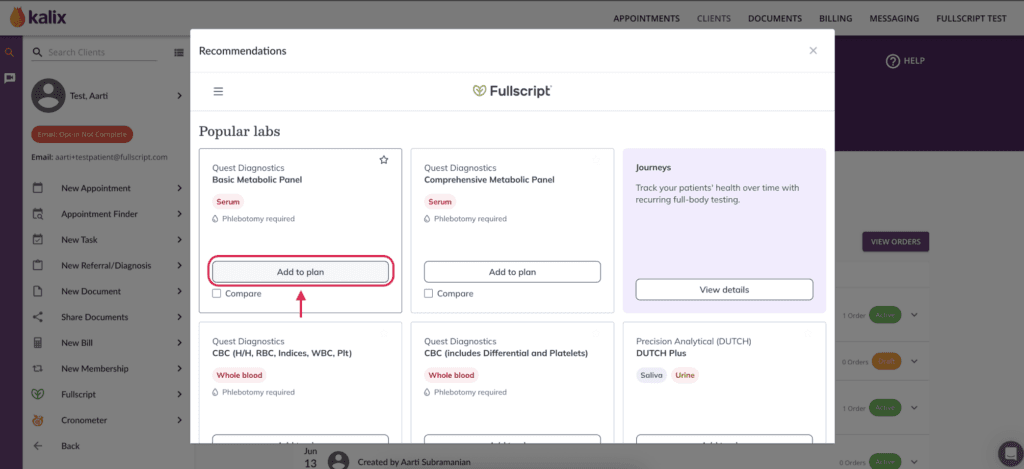Expand the Test, Aarti client chevron
The width and height of the screenshot is (1024, 469).
click(180, 96)
